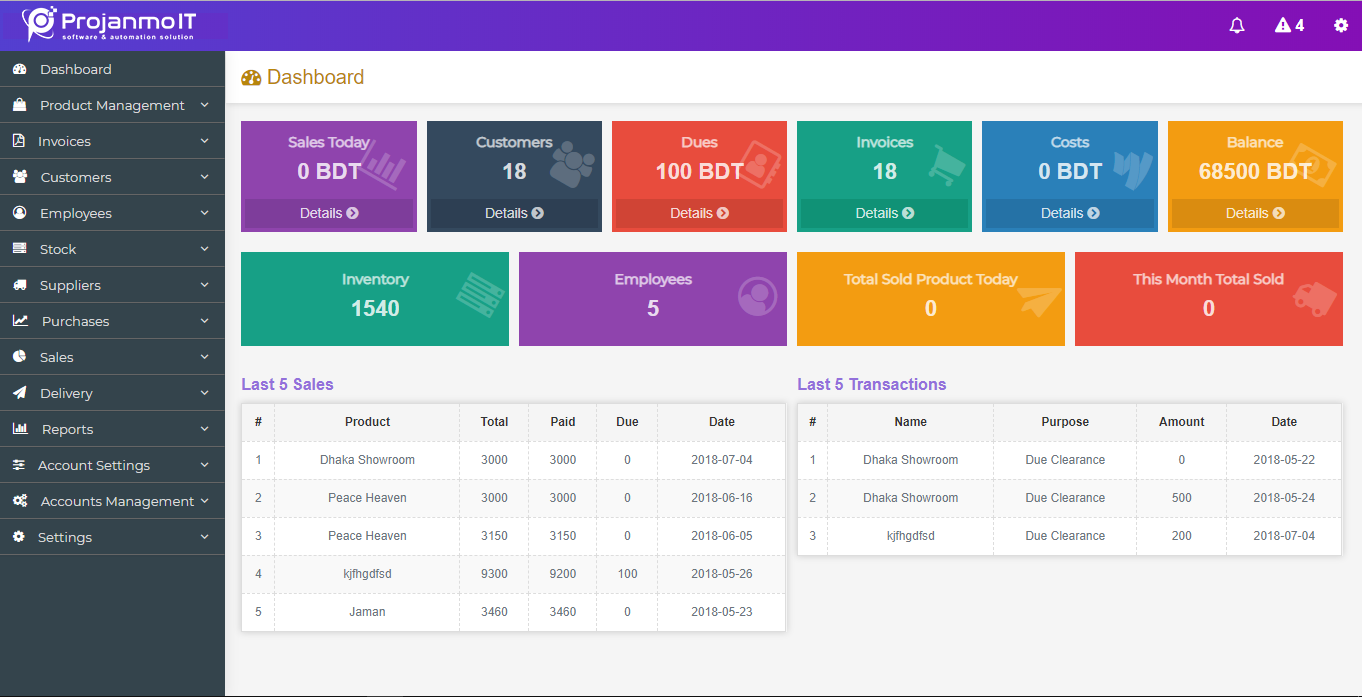Screen dimensions: 1362x697
Task: Open the Customers people icon
Action: point(21,177)
